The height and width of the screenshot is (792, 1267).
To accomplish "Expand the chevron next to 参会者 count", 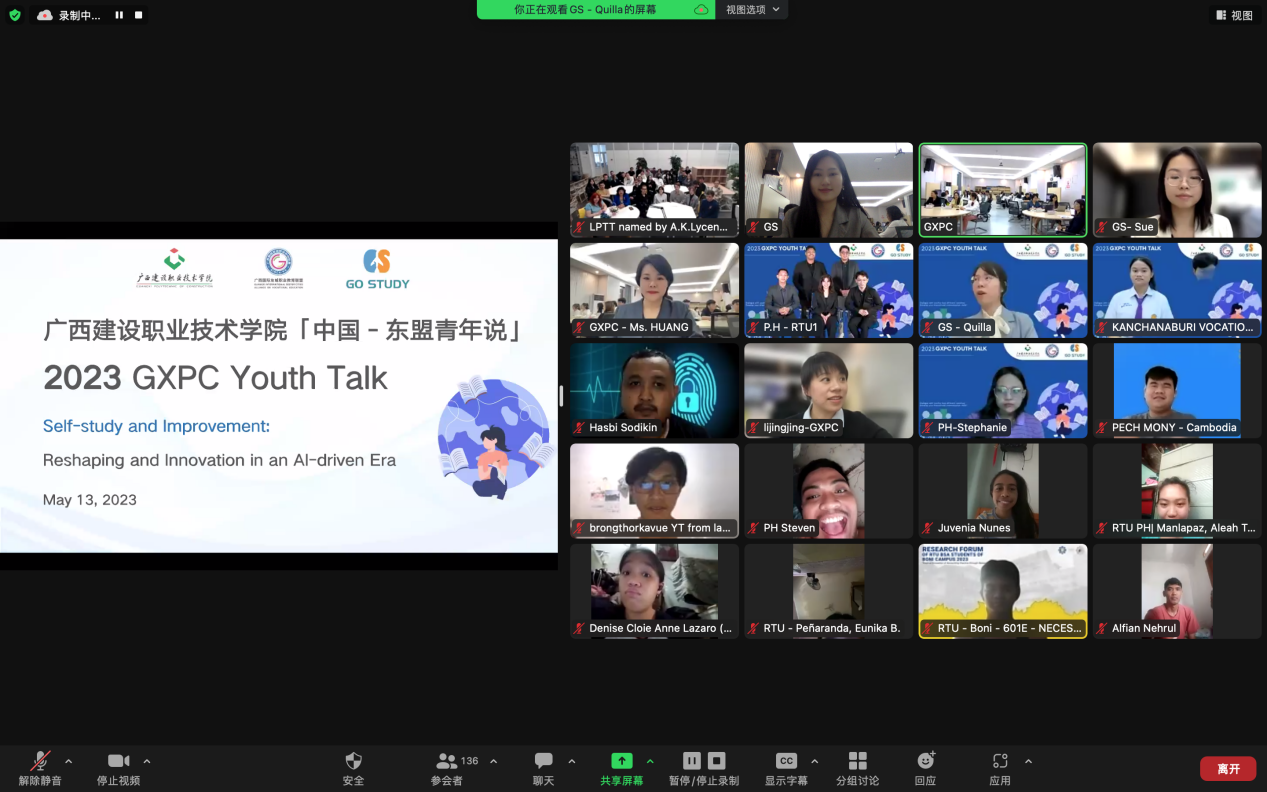I will click(x=493, y=761).
